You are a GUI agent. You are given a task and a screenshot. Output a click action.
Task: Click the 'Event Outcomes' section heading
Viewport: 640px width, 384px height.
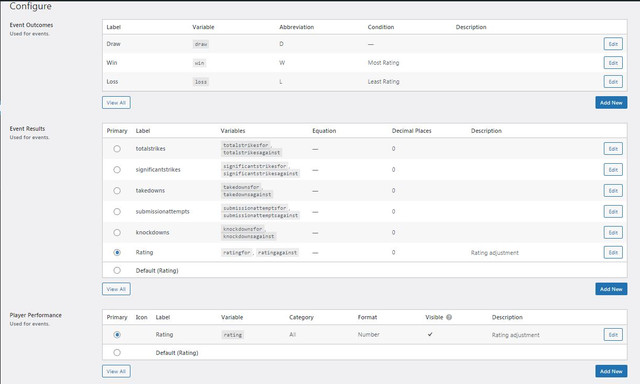(x=31, y=25)
